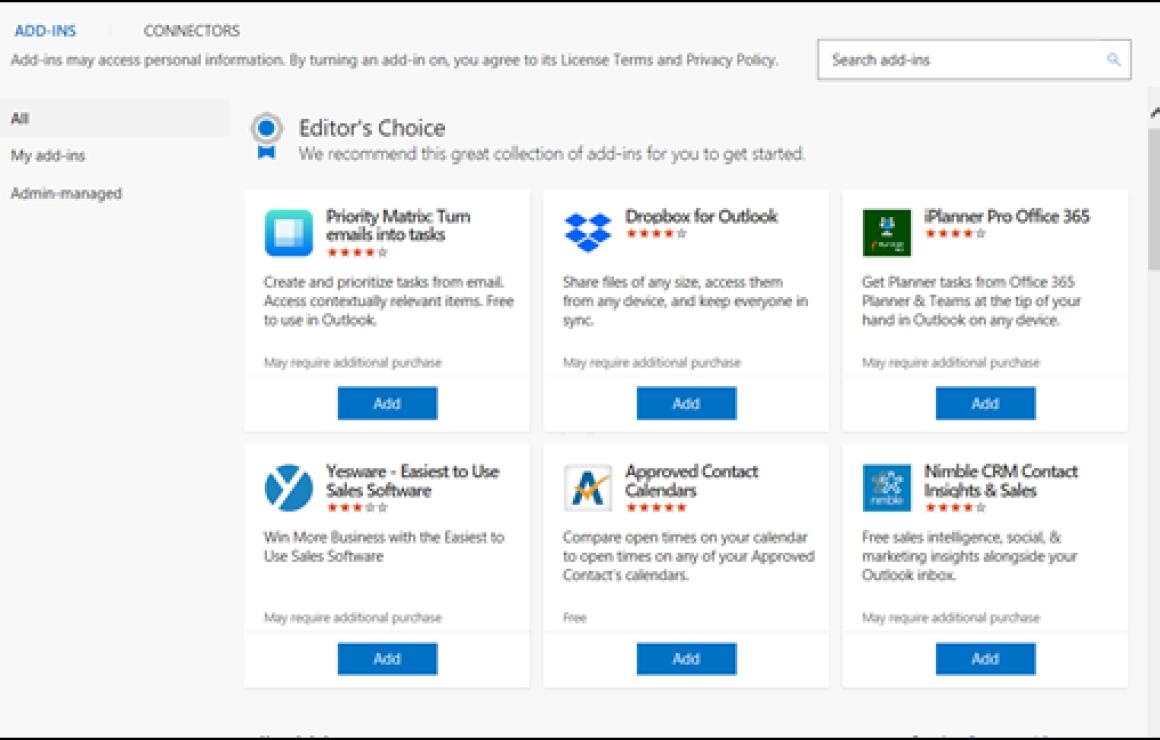The height and width of the screenshot is (740, 1160).
Task: Open Priority Matrix: Turn emails into tasks title
Action: click(x=398, y=225)
